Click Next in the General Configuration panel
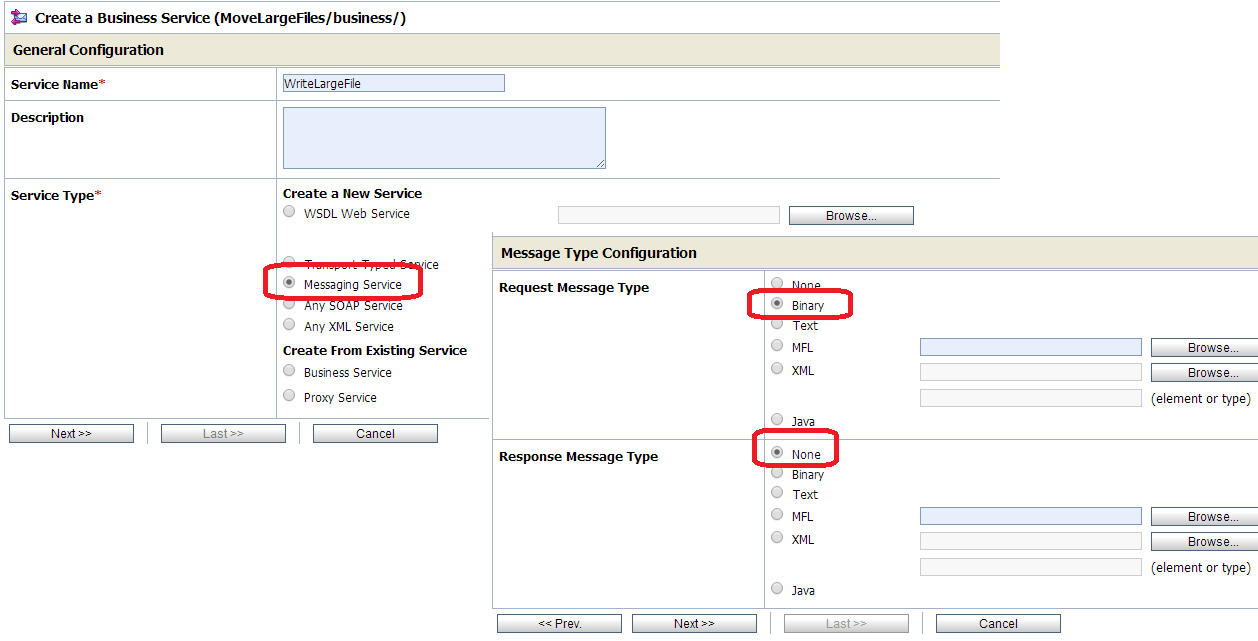Image resolution: width=1258 pixels, height=641 pixels. pos(71,432)
